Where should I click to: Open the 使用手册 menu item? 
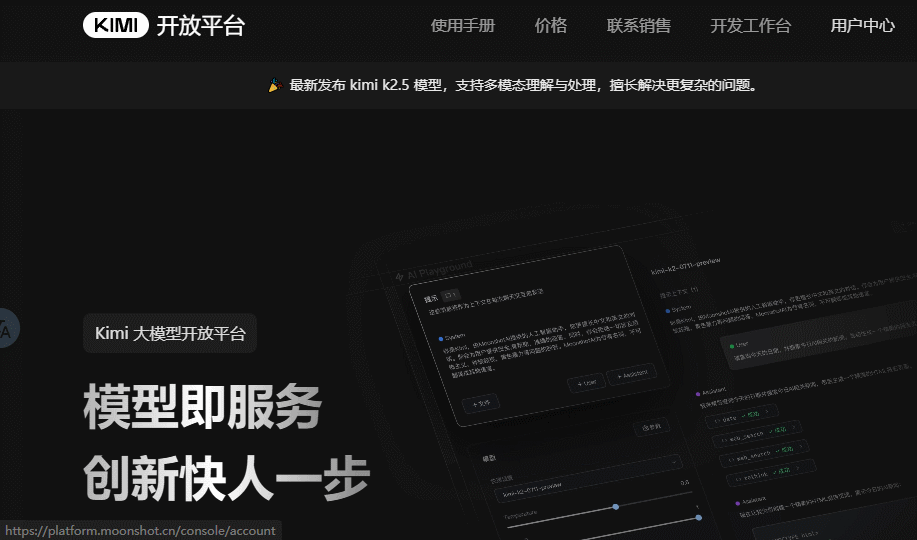coord(463,26)
